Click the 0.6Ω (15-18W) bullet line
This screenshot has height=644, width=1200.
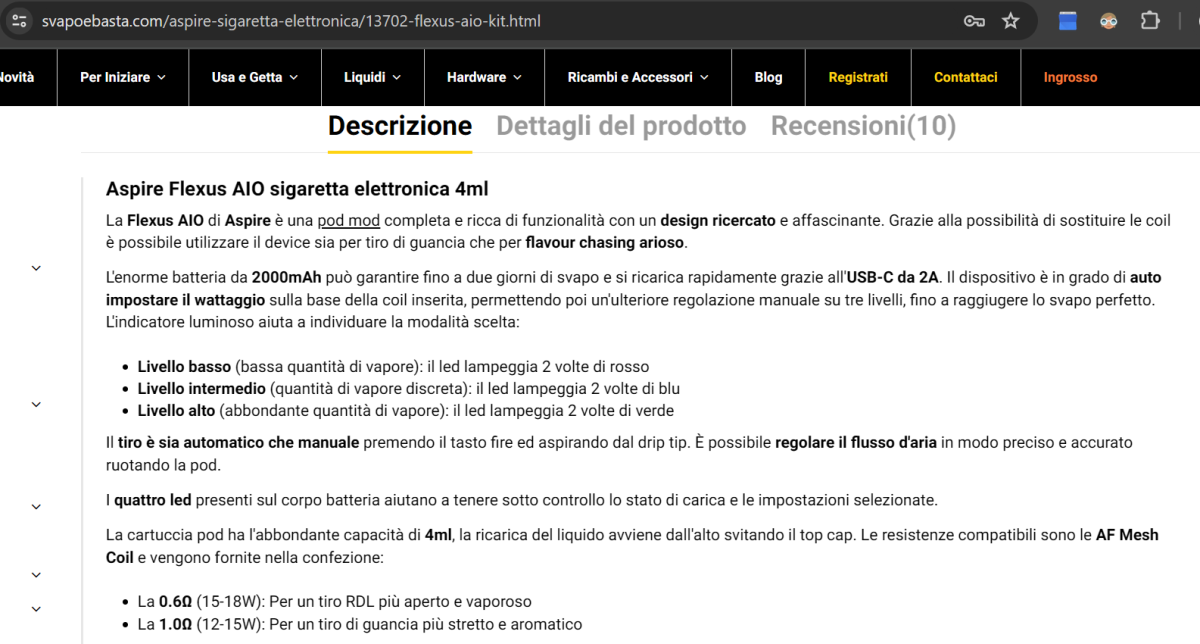pyautogui.click(x=334, y=602)
